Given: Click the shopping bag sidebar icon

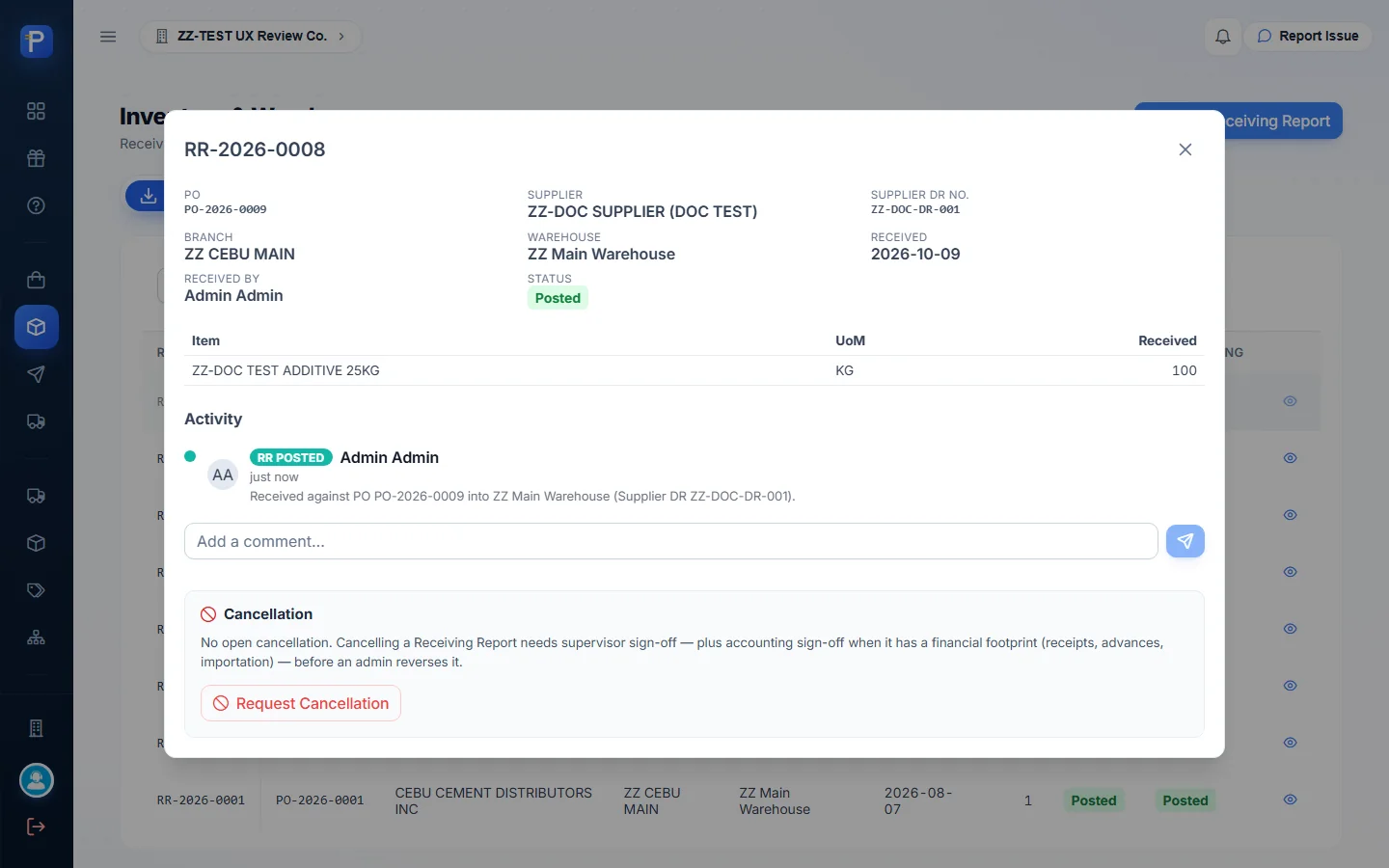Looking at the screenshot, I should [x=37, y=280].
